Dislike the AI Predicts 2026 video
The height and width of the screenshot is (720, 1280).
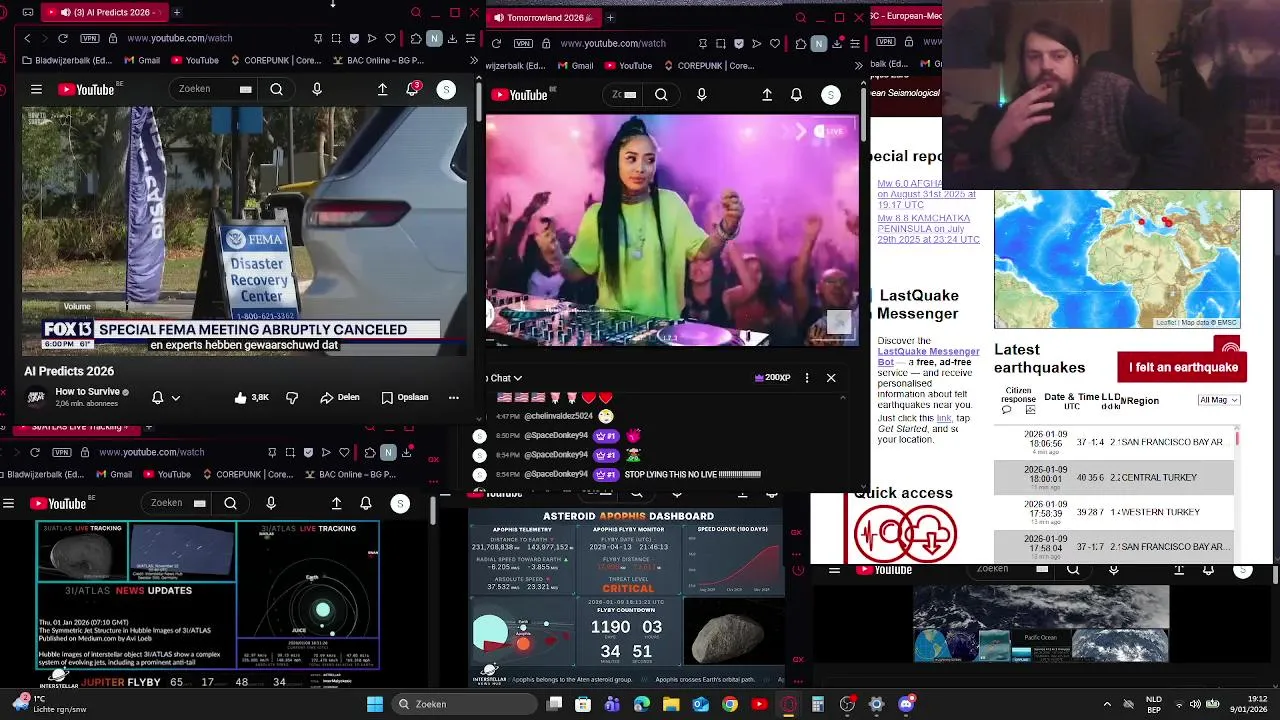(x=292, y=397)
